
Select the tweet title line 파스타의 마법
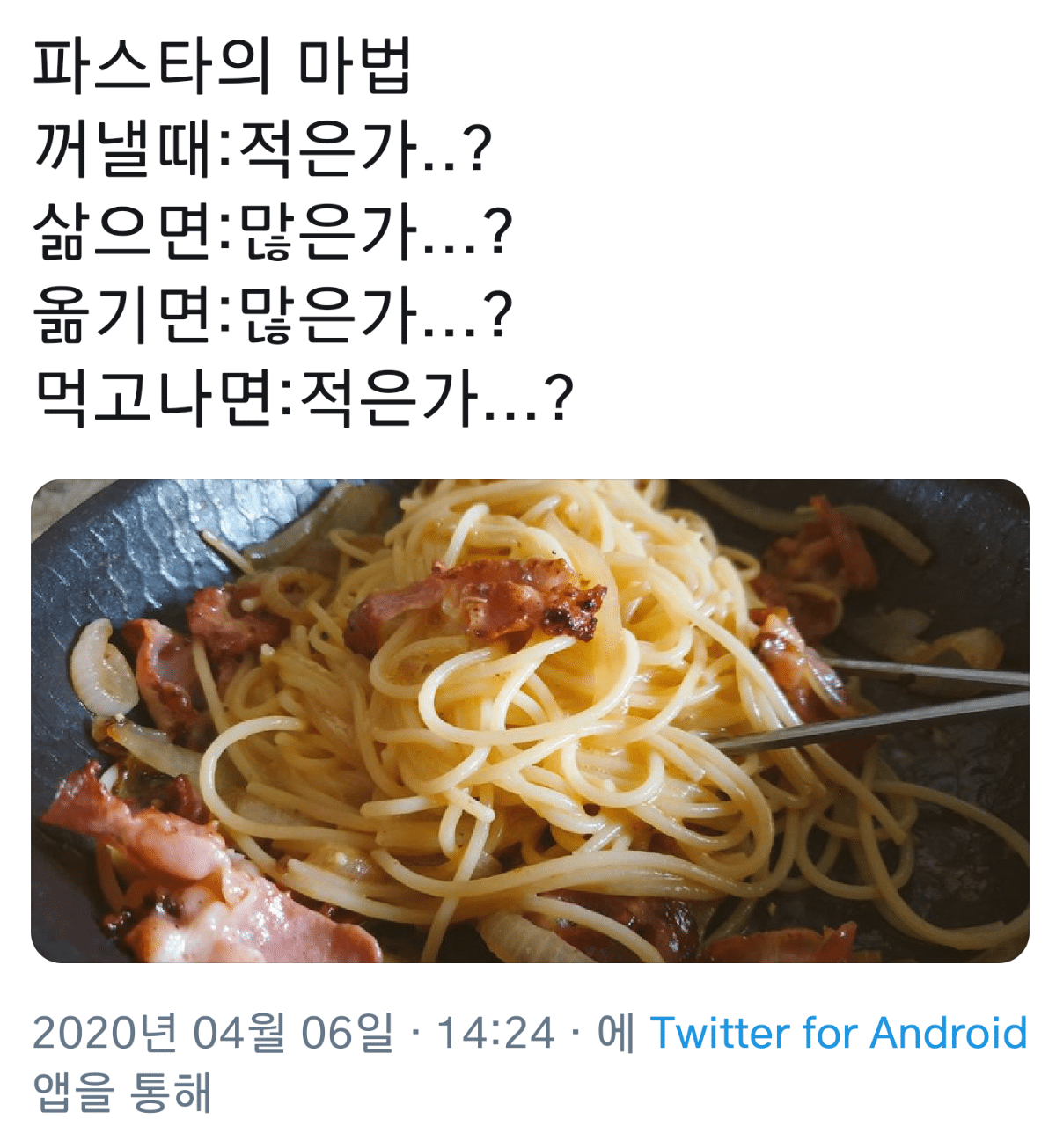pos(223,67)
